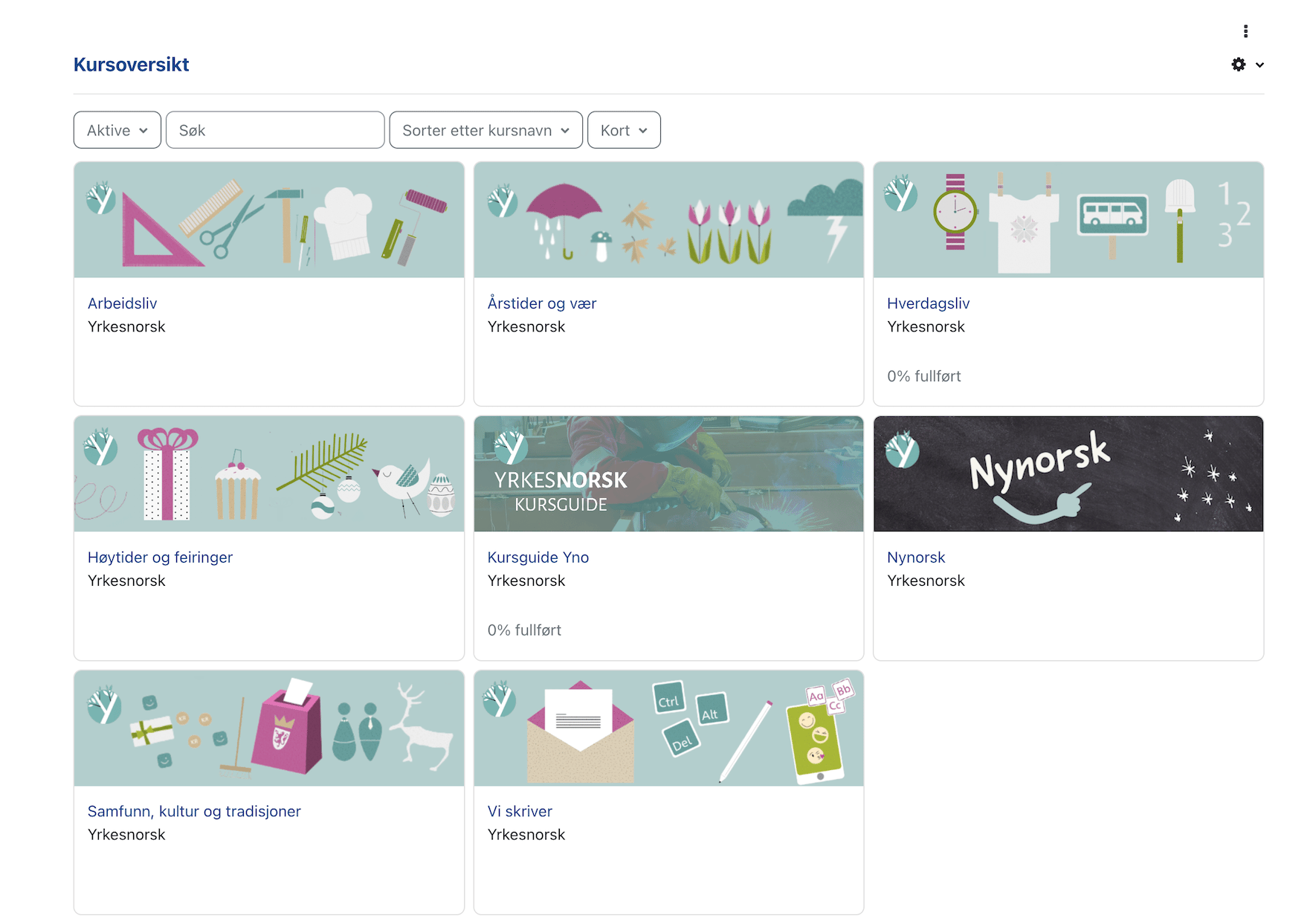
Task: Open the Vi skriver course link
Action: [x=520, y=812]
